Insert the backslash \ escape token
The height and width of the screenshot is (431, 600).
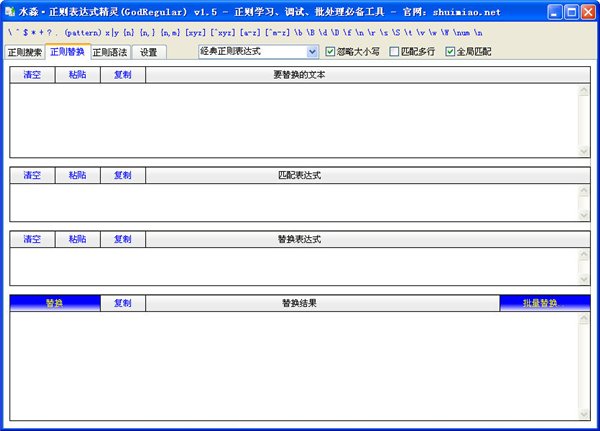coord(10,33)
